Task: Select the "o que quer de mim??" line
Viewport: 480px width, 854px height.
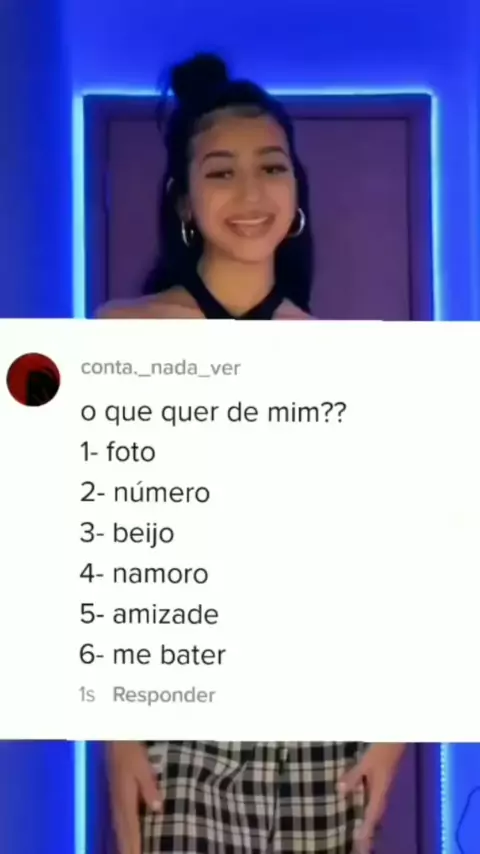Action: tap(213, 412)
